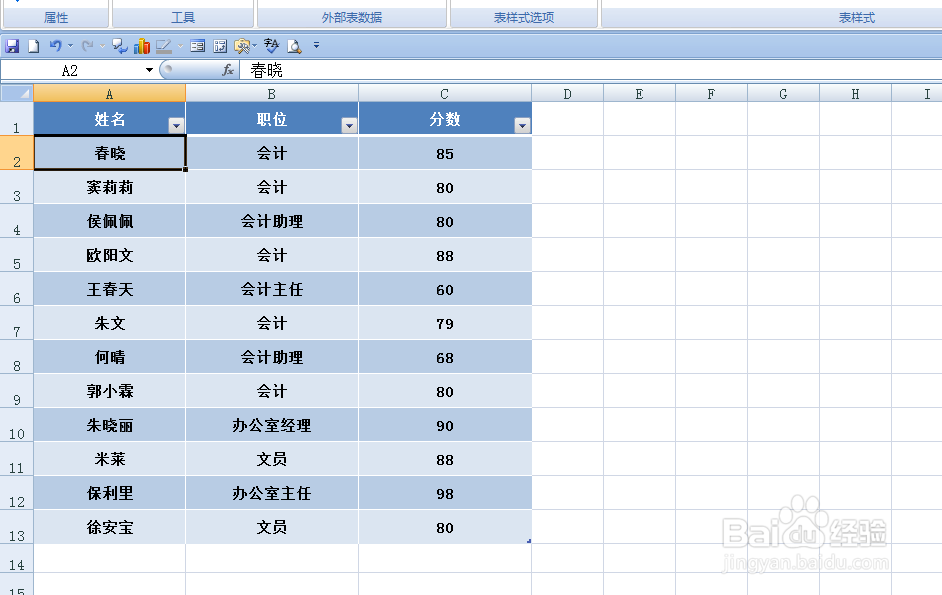Select the cell containing 何晴
Viewport: 942px width, 595px height.
[109, 357]
